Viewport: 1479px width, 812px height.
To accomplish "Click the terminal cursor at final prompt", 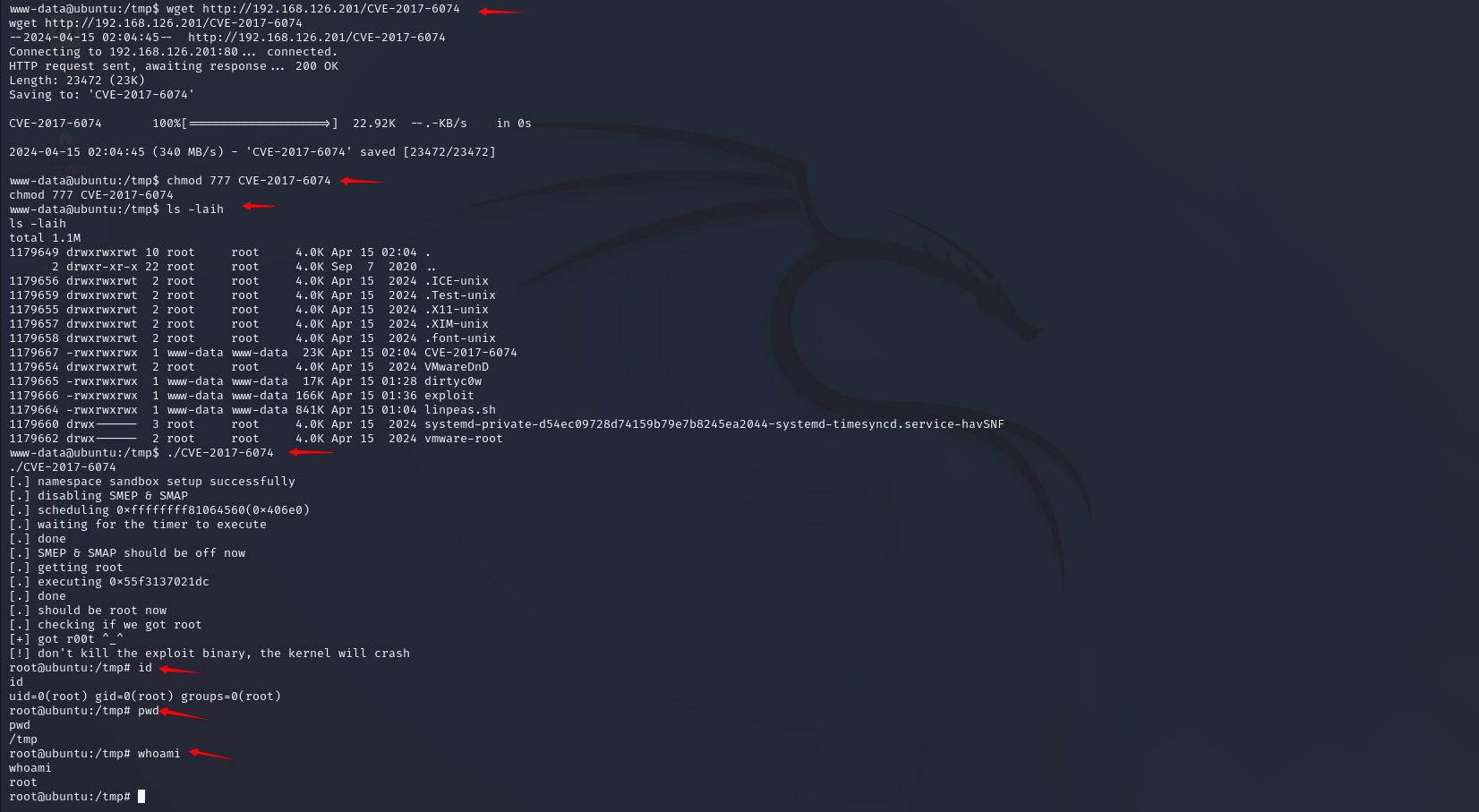I will (x=141, y=797).
